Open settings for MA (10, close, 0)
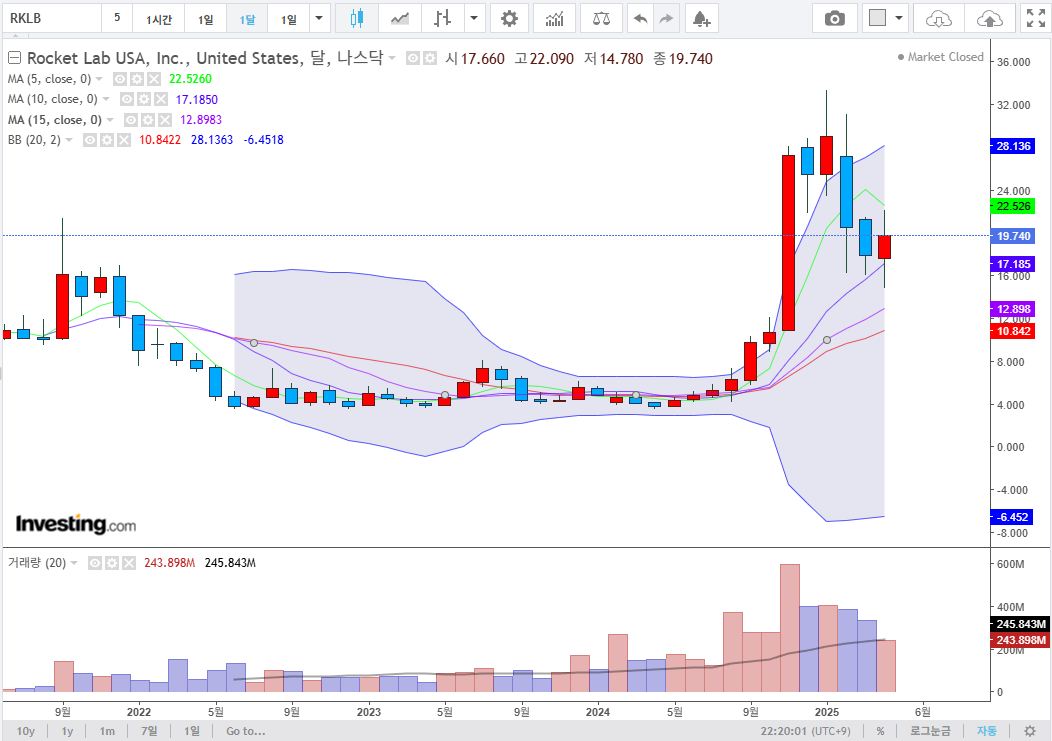1052x741 pixels. point(144,99)
